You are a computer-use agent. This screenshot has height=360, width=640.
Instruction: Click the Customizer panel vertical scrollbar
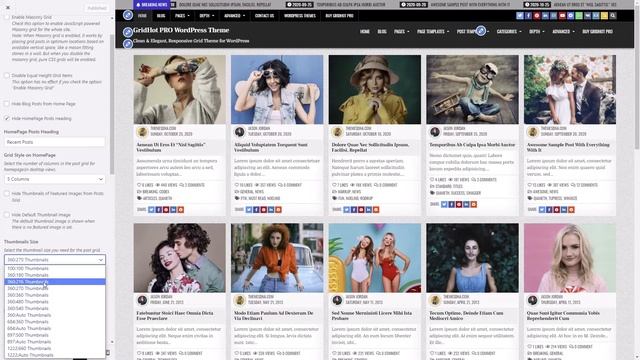click(112, 104)
